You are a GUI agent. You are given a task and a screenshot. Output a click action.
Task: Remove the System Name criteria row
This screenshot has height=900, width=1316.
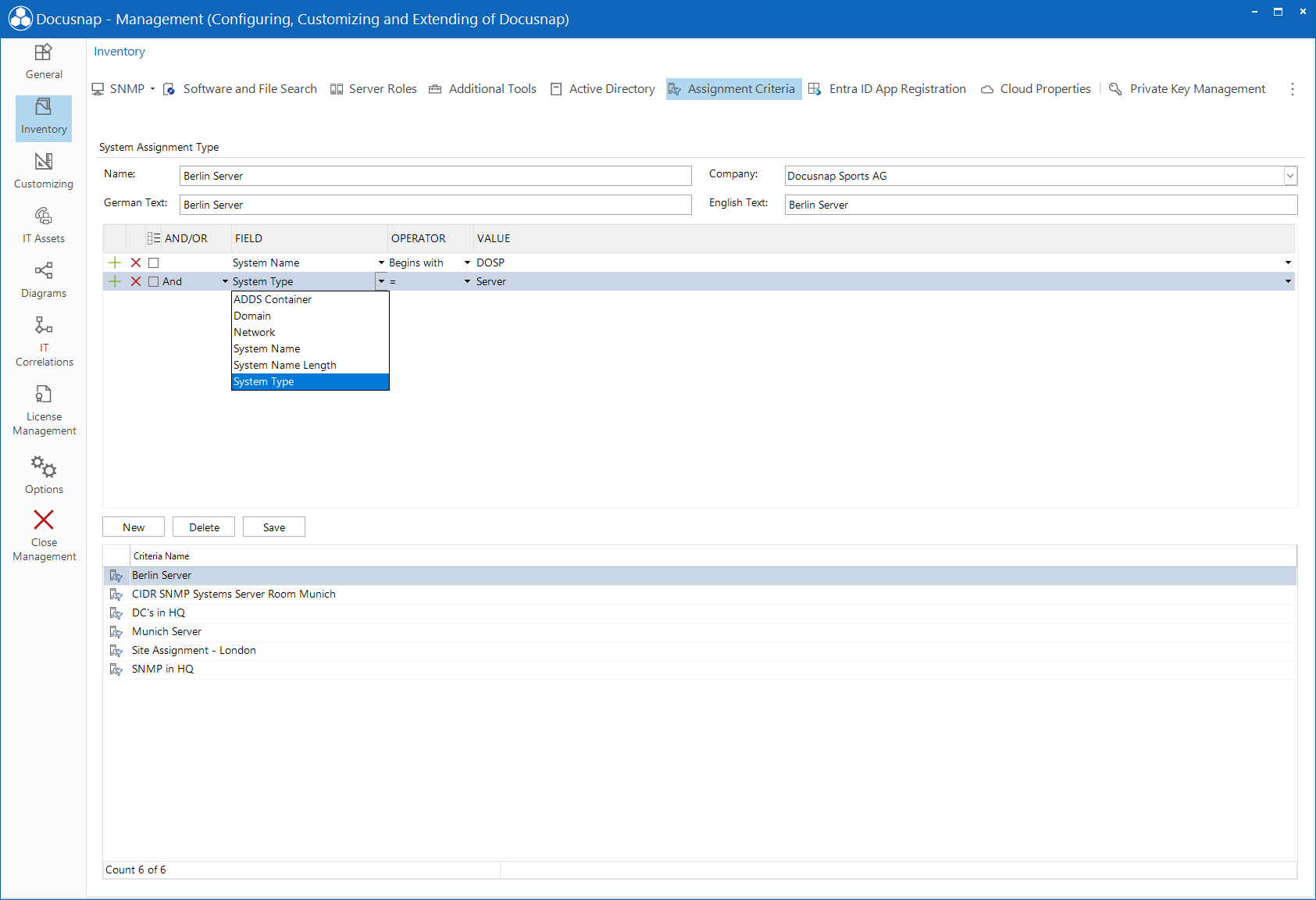tap(136, 262)
